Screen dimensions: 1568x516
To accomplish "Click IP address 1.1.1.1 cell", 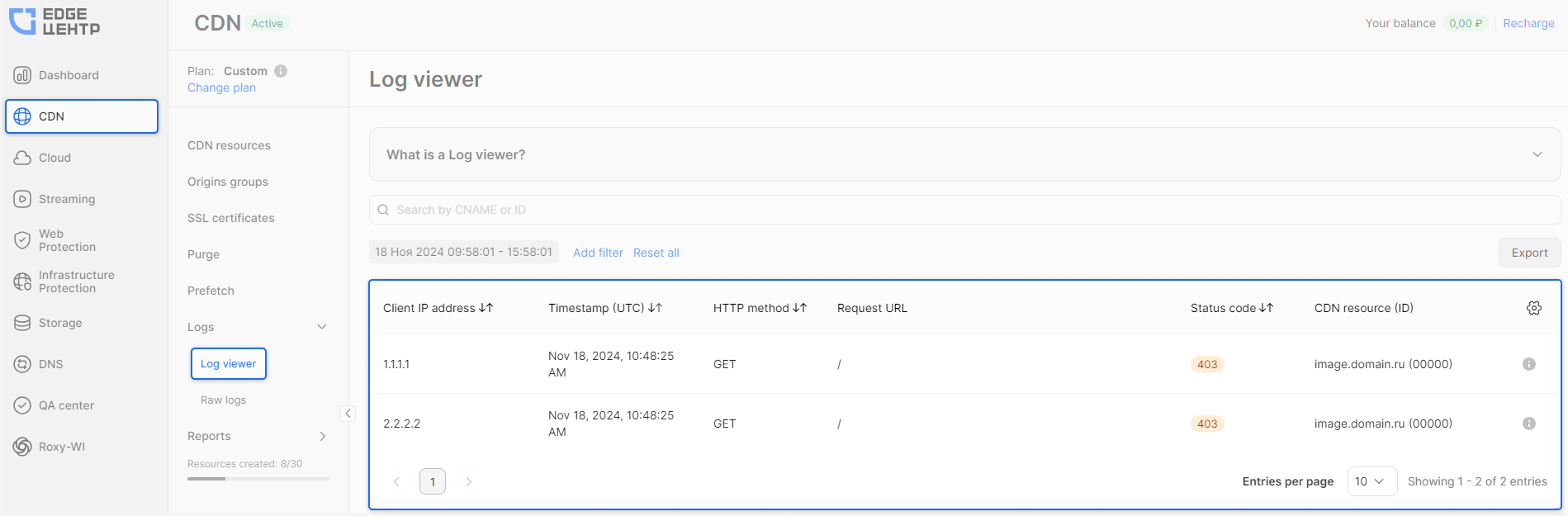I will (396, 364).
